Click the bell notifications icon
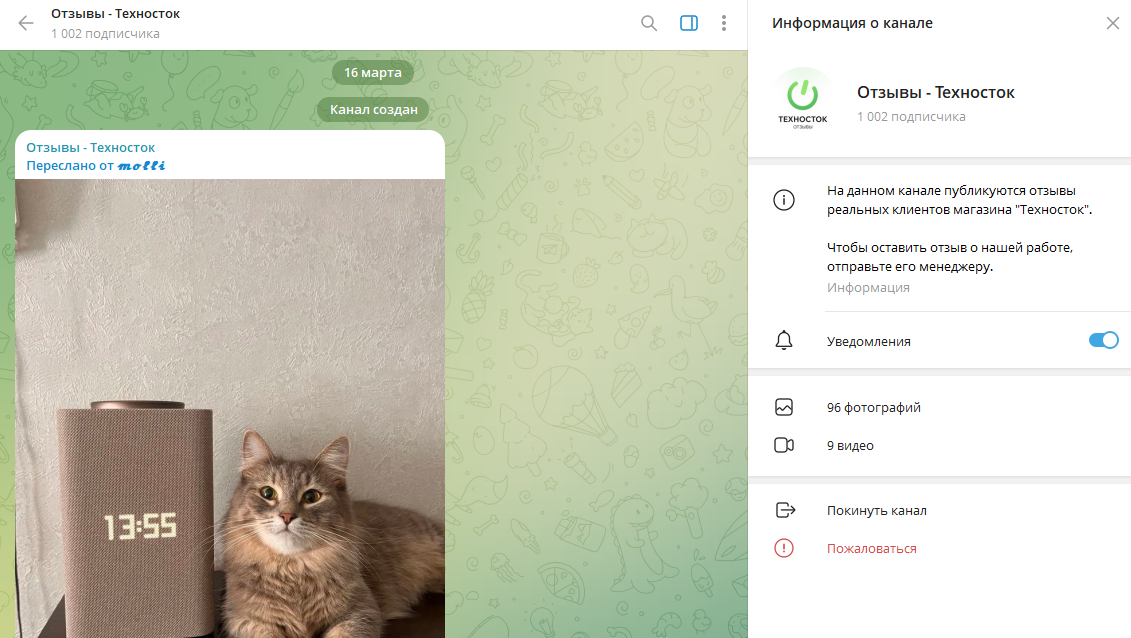 (x=784, y=340)
